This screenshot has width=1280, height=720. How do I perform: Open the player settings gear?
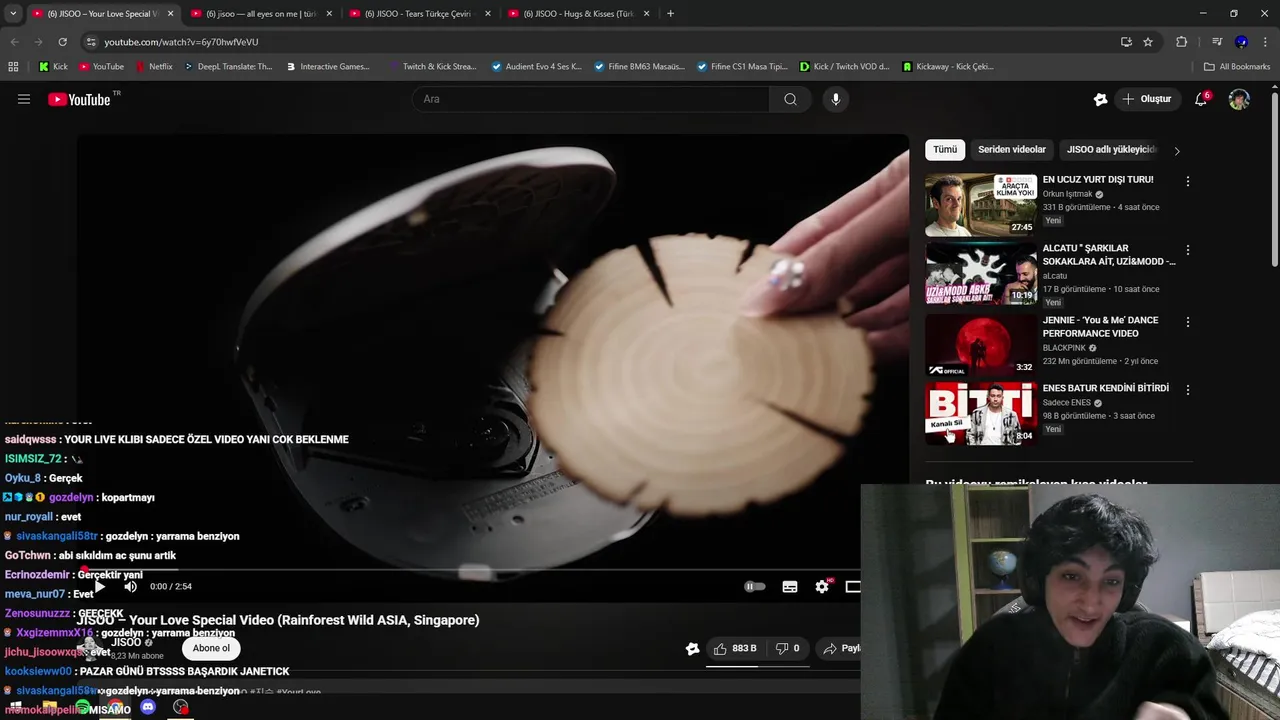[x=822, y=587]
